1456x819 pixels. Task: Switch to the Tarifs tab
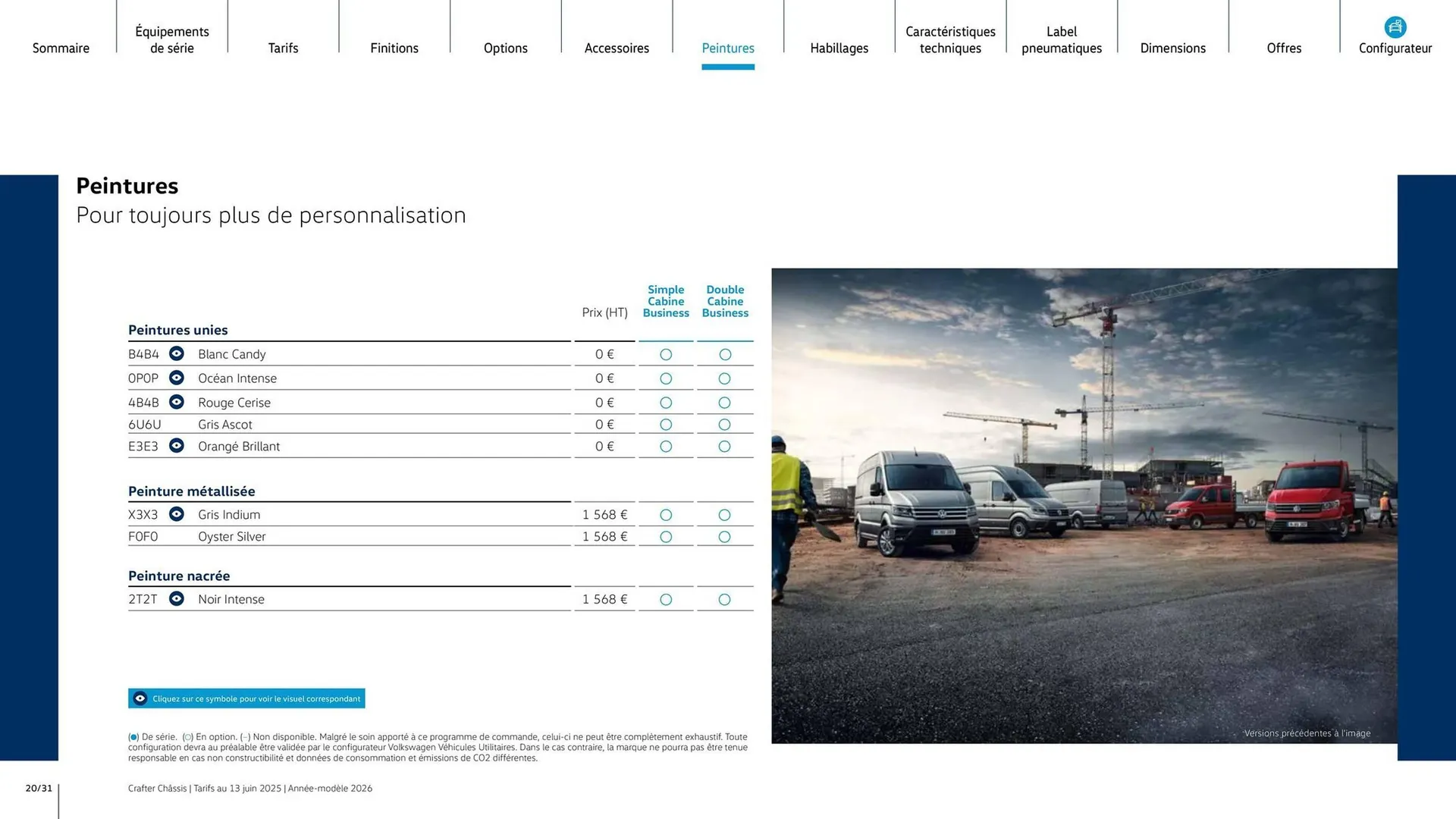click(x=283, y=48)
